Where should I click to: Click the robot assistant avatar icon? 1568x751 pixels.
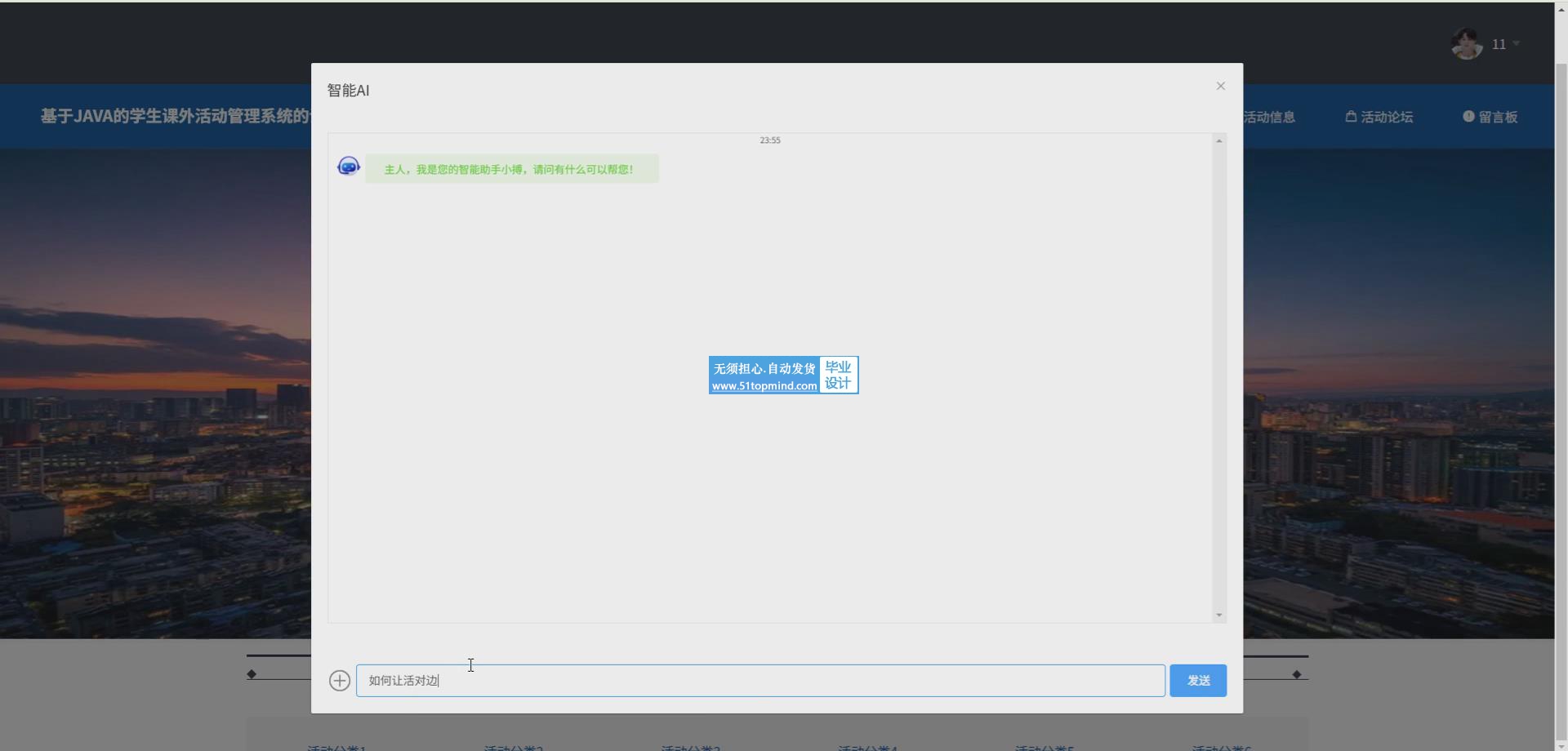[x=349, y=167]
